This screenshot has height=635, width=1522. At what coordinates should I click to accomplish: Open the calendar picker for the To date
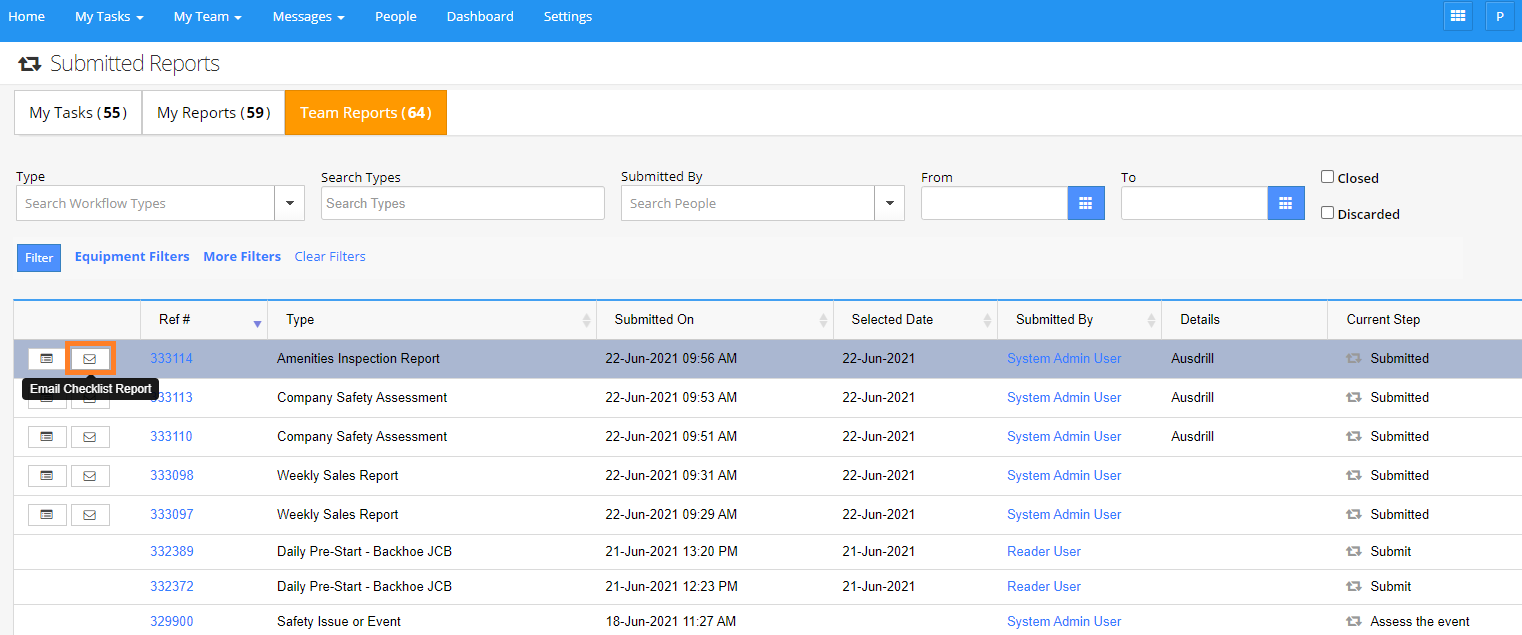click(x=1286, y=203)
